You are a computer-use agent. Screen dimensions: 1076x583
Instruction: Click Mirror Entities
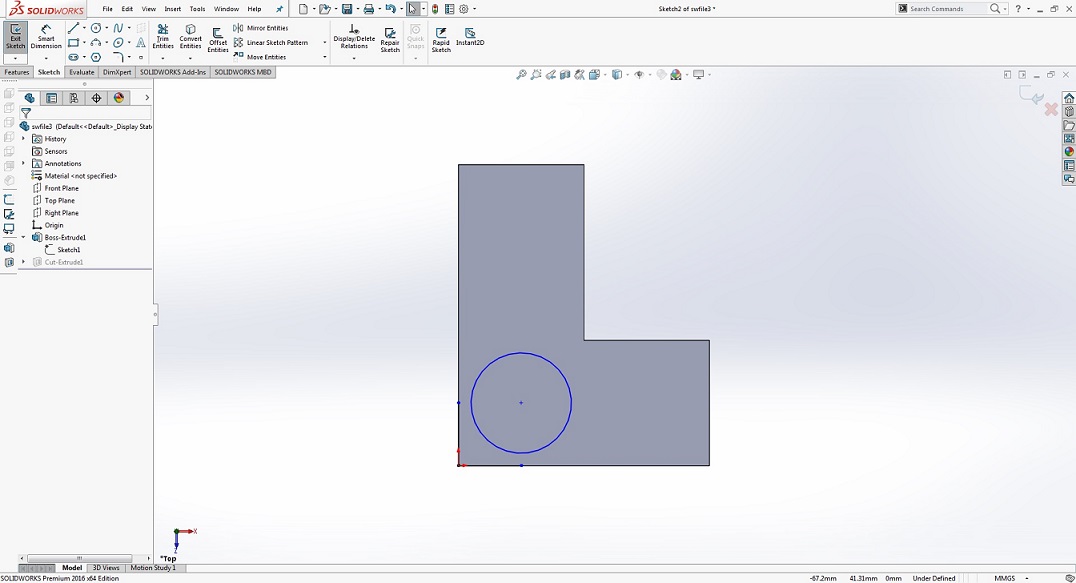click(261, 28)
